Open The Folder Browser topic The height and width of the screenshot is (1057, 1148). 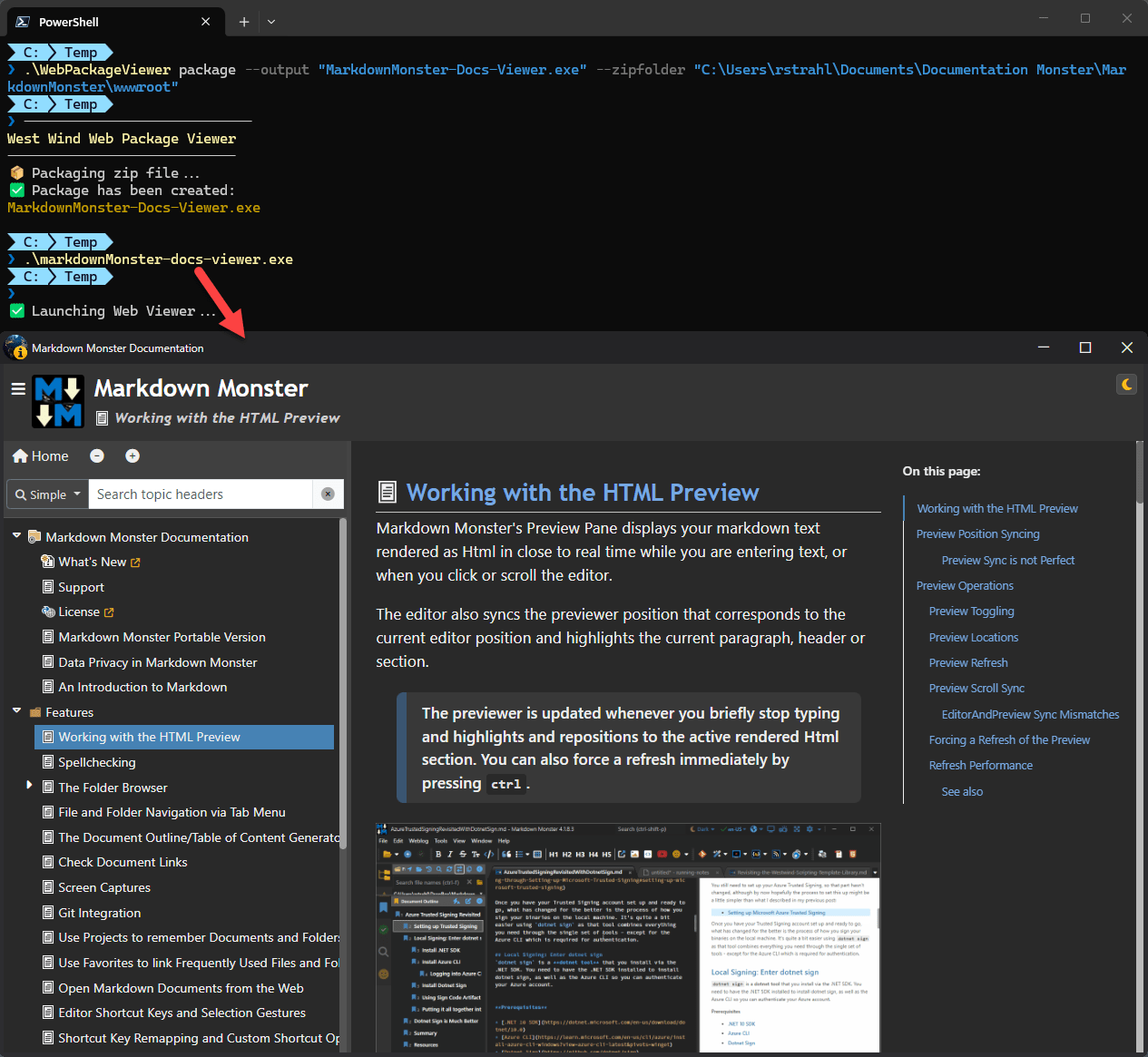pyautogui.click(x=113, y=788)
